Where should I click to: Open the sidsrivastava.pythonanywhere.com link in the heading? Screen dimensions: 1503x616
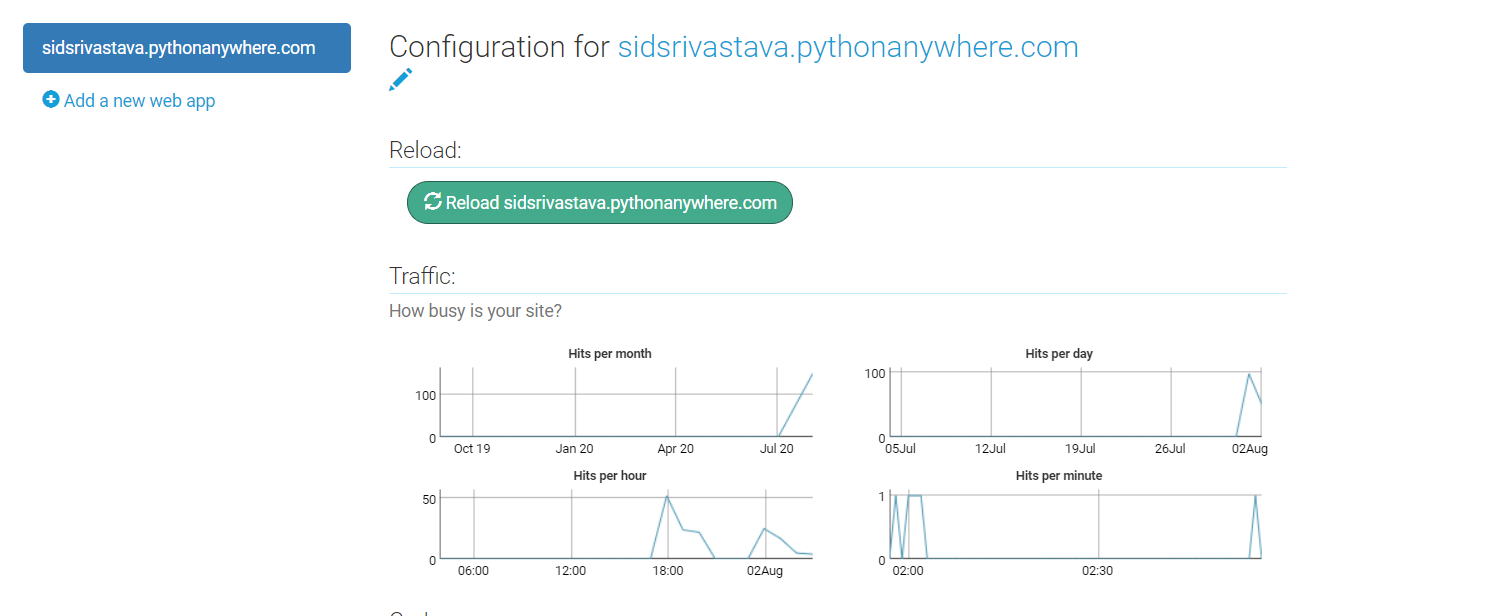pos(848,47)
